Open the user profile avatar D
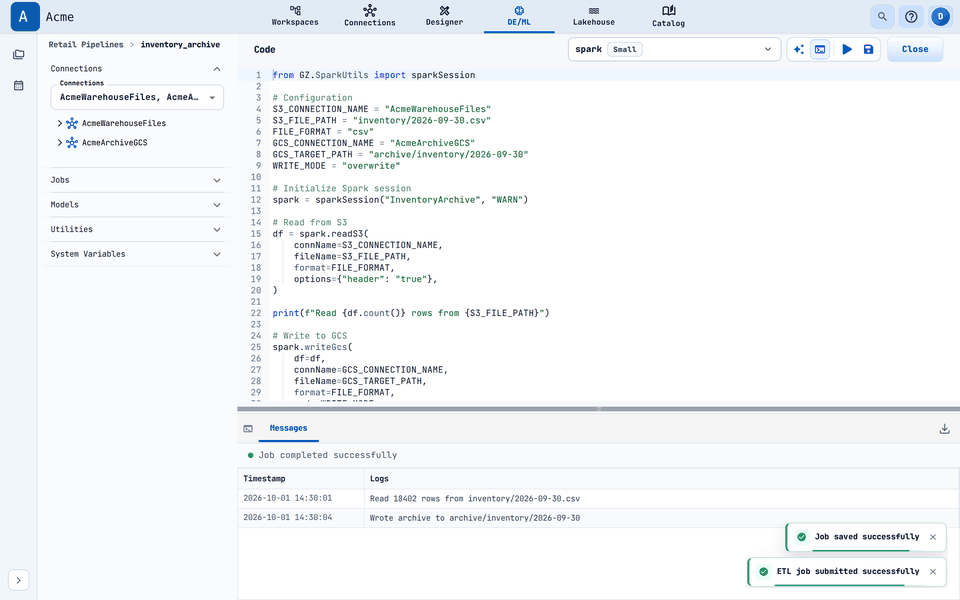 (x=940, y=17)
